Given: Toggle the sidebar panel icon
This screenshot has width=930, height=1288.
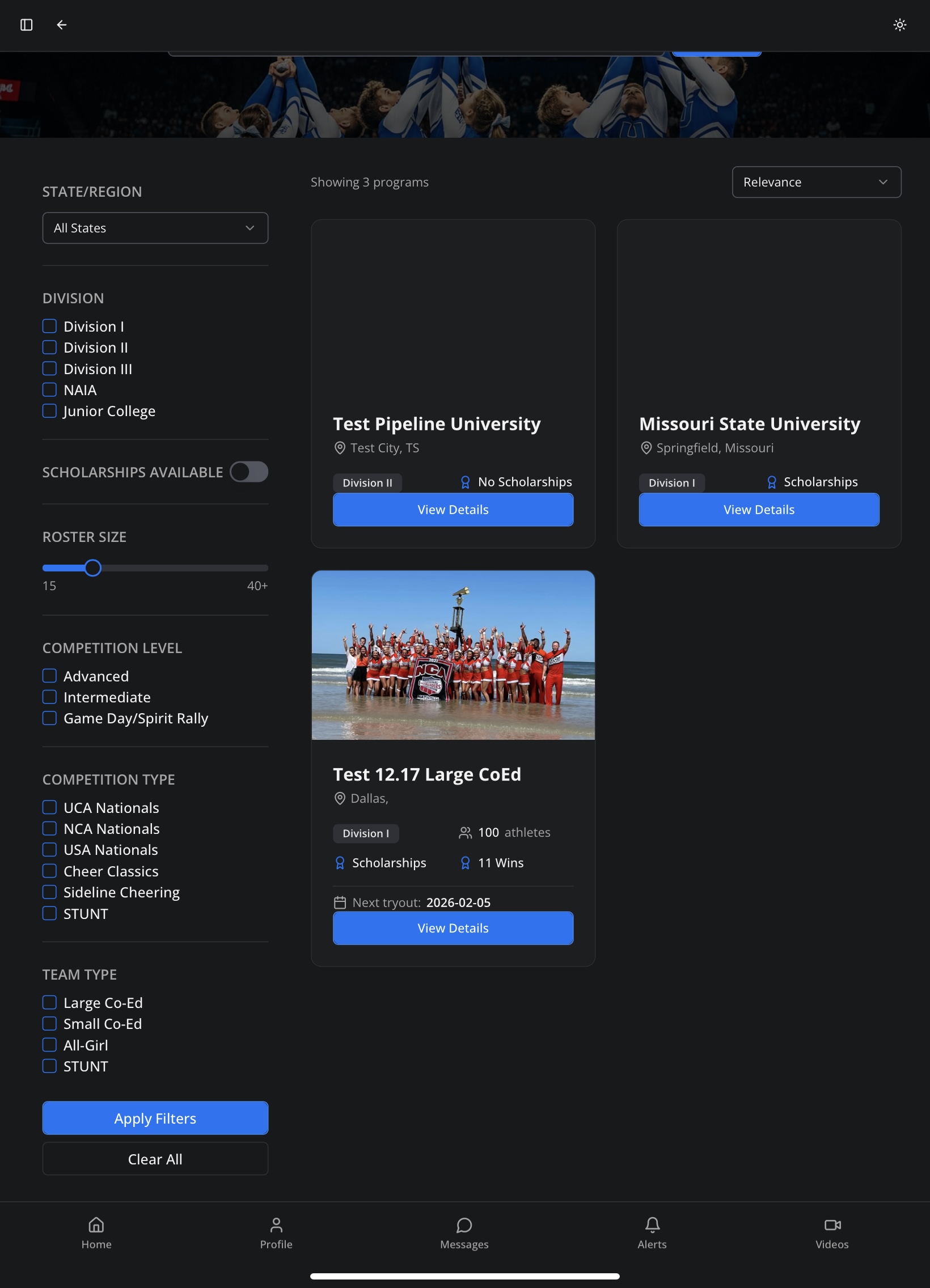Looking at the screenshot, I should [26, 24].
